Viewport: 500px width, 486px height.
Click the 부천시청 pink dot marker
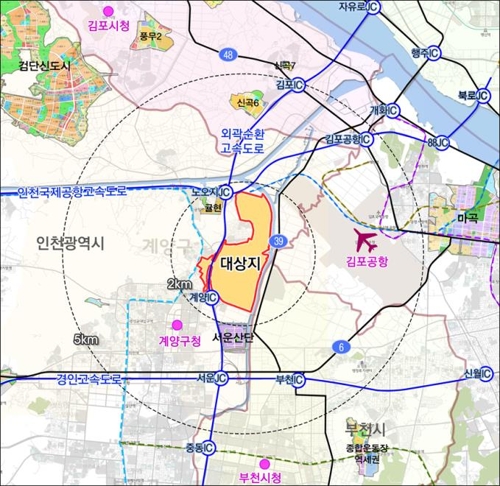(x=265, y=464)
